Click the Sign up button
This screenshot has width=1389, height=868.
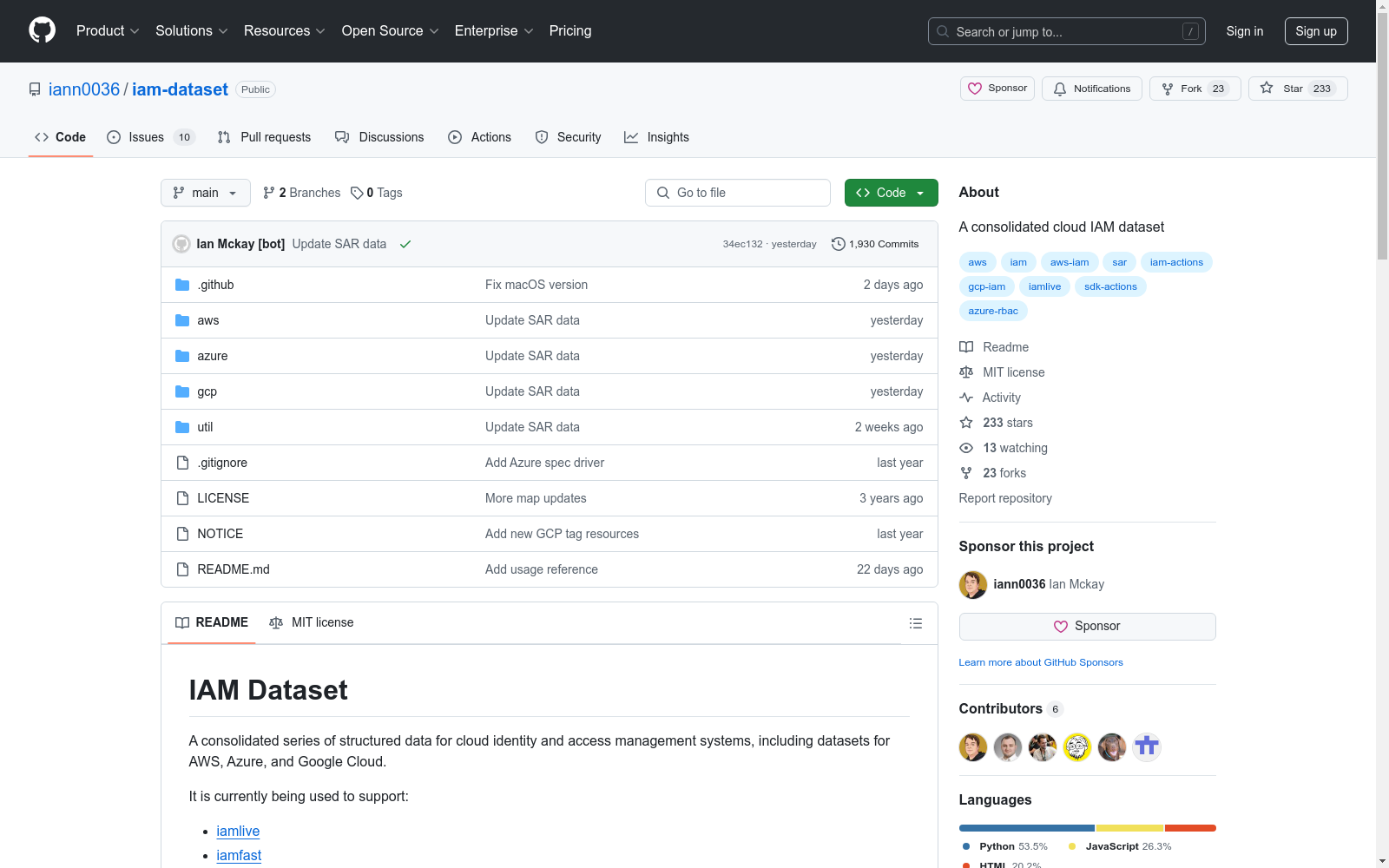point(1316,31)
